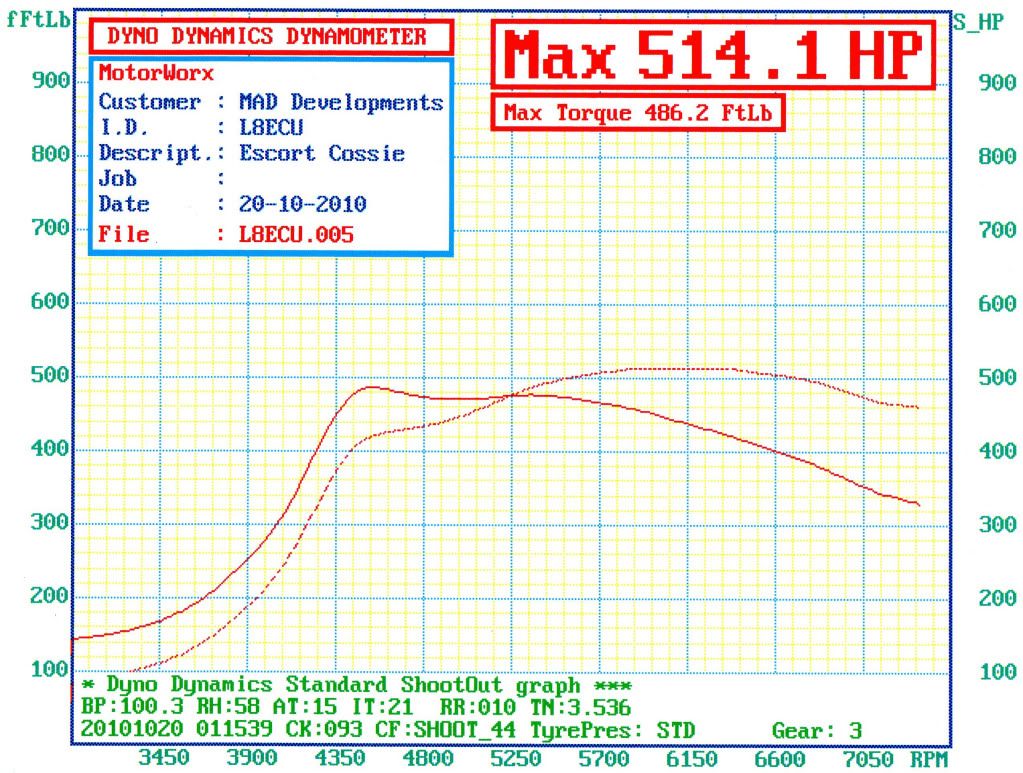Select the 5250 RPM axis label

coord(515,759)
